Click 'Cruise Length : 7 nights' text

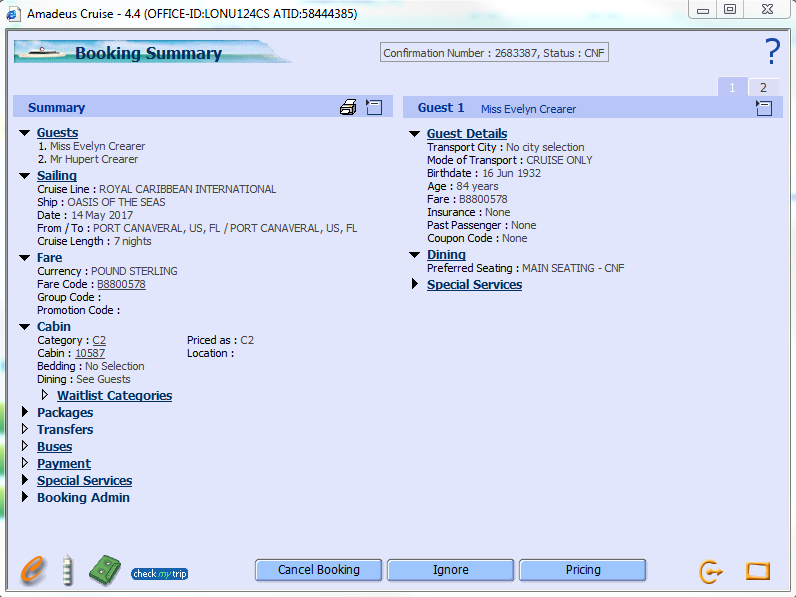coord(94,241)
